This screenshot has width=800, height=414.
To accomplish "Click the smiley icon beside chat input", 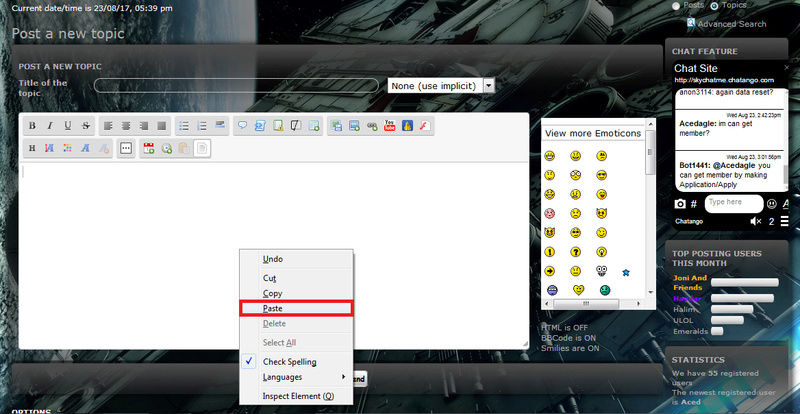I will click(772, 203).
